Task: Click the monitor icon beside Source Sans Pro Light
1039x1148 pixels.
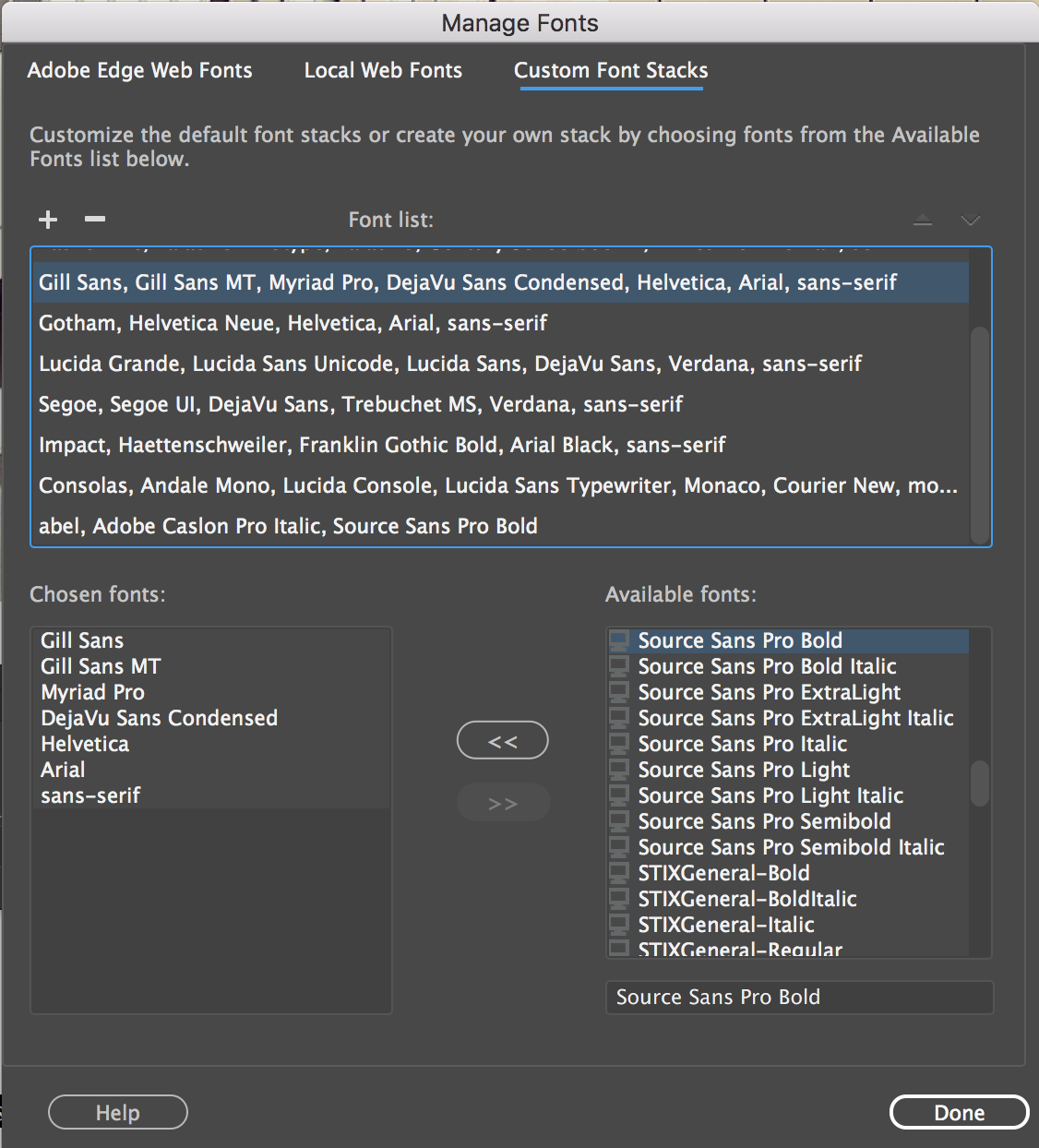Action: tap(619, 769)
